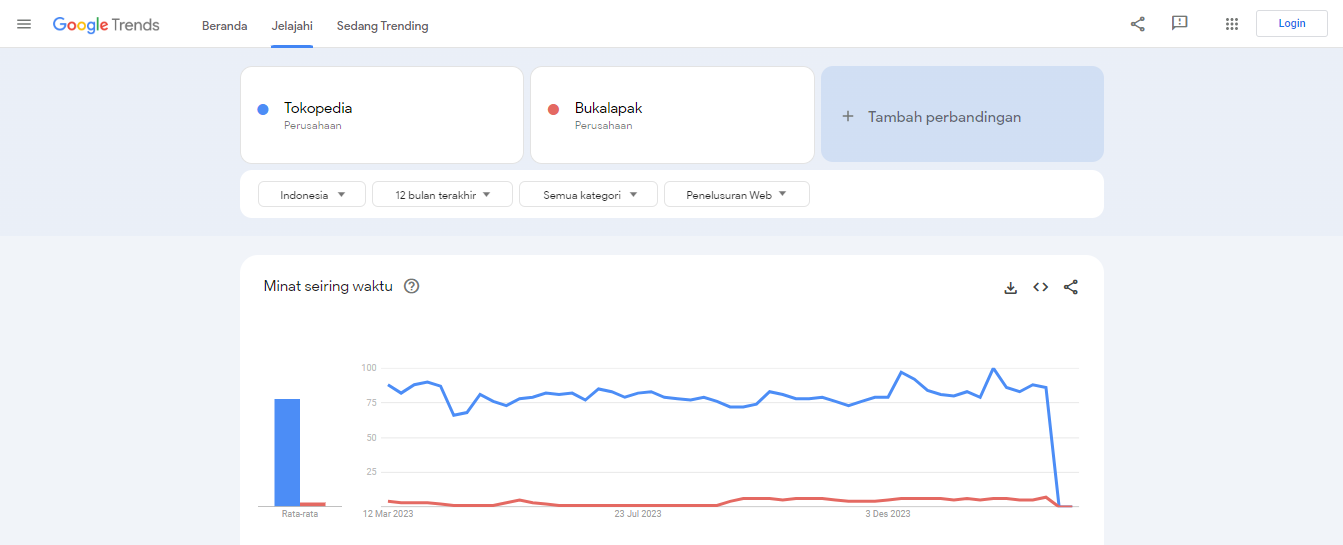
Task: Click the Google Trends logo
Action: coord(106,25)
